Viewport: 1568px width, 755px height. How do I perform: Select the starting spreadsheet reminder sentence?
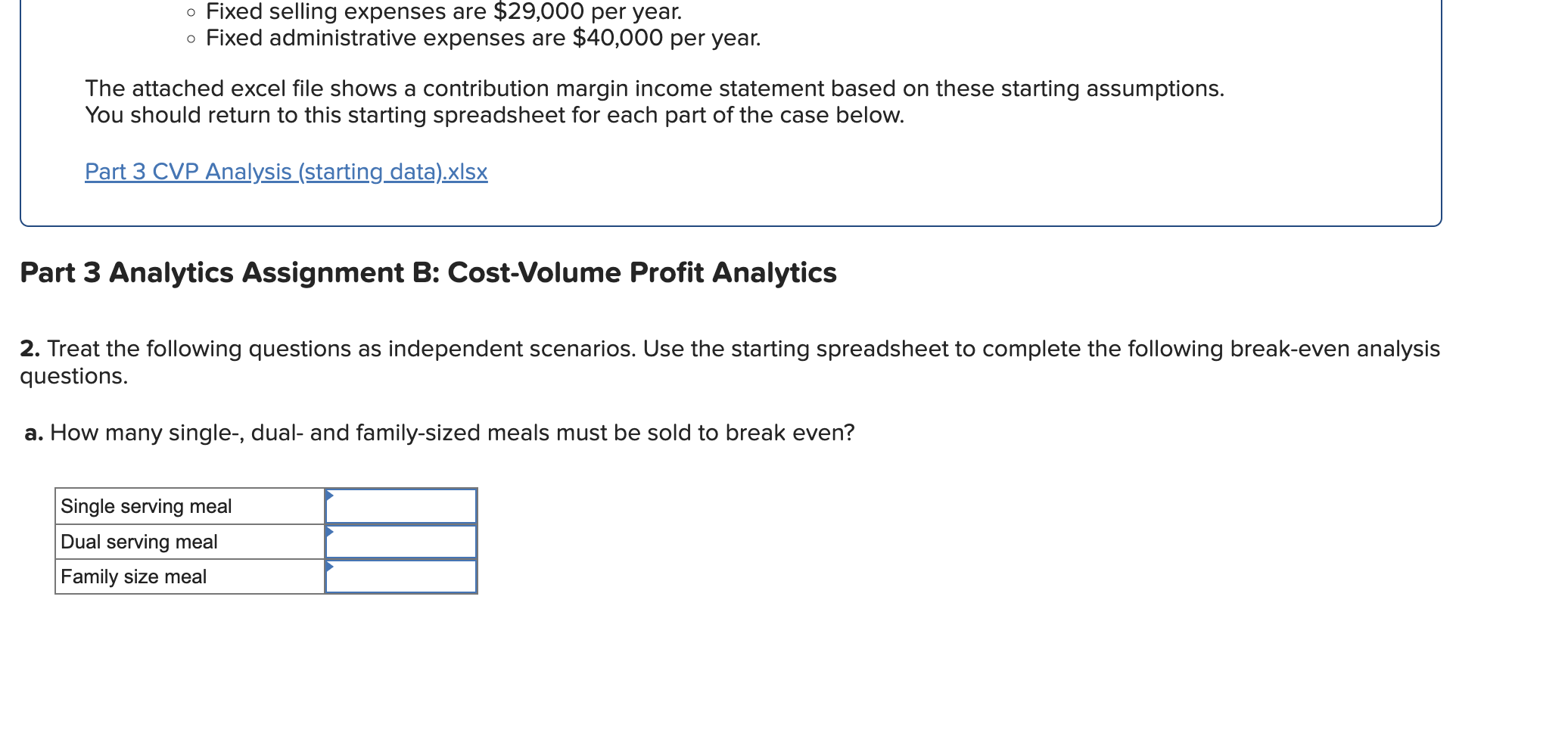click(x=493, y=115)
